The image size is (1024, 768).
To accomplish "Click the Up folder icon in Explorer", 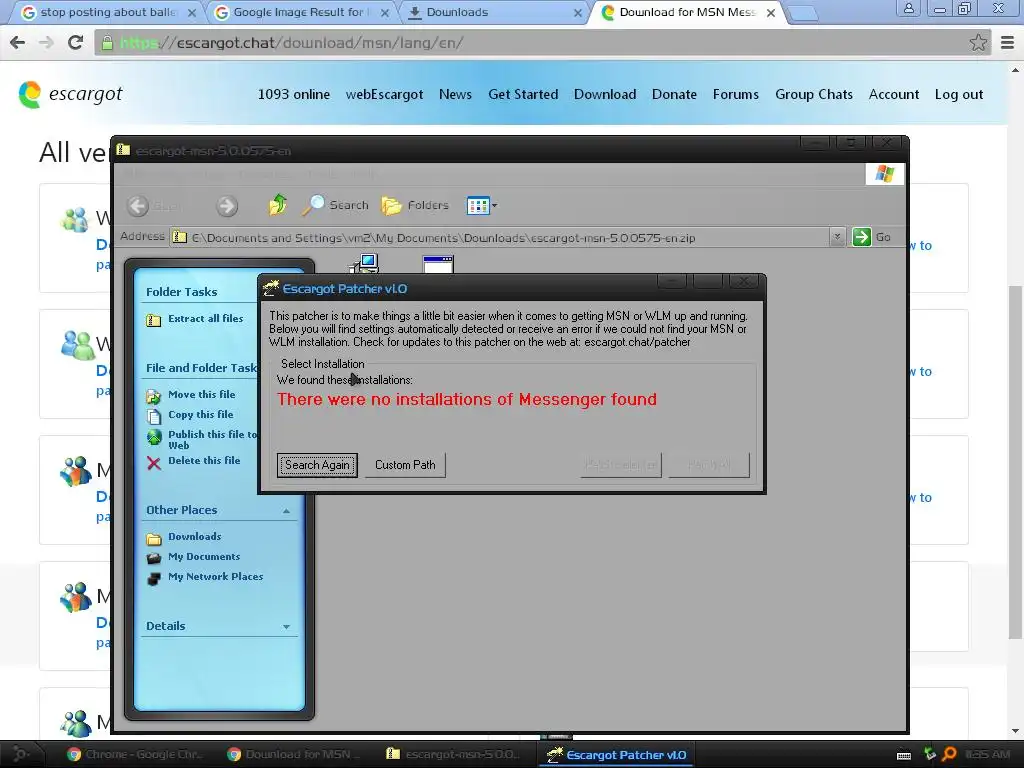I will coord(278,205).
